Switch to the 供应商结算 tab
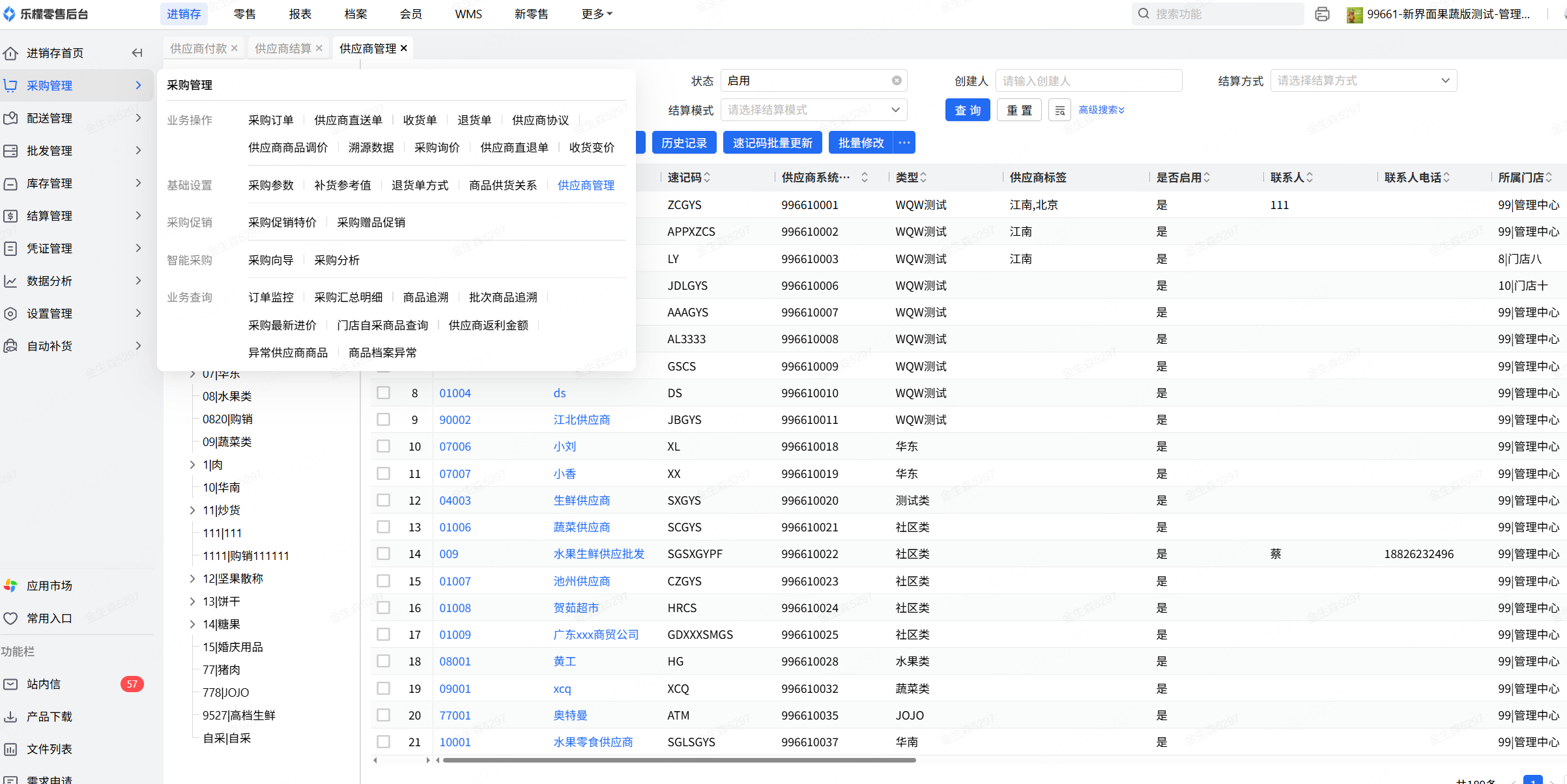The width and height of the screenshot is (1567, 784). [283, 48]
